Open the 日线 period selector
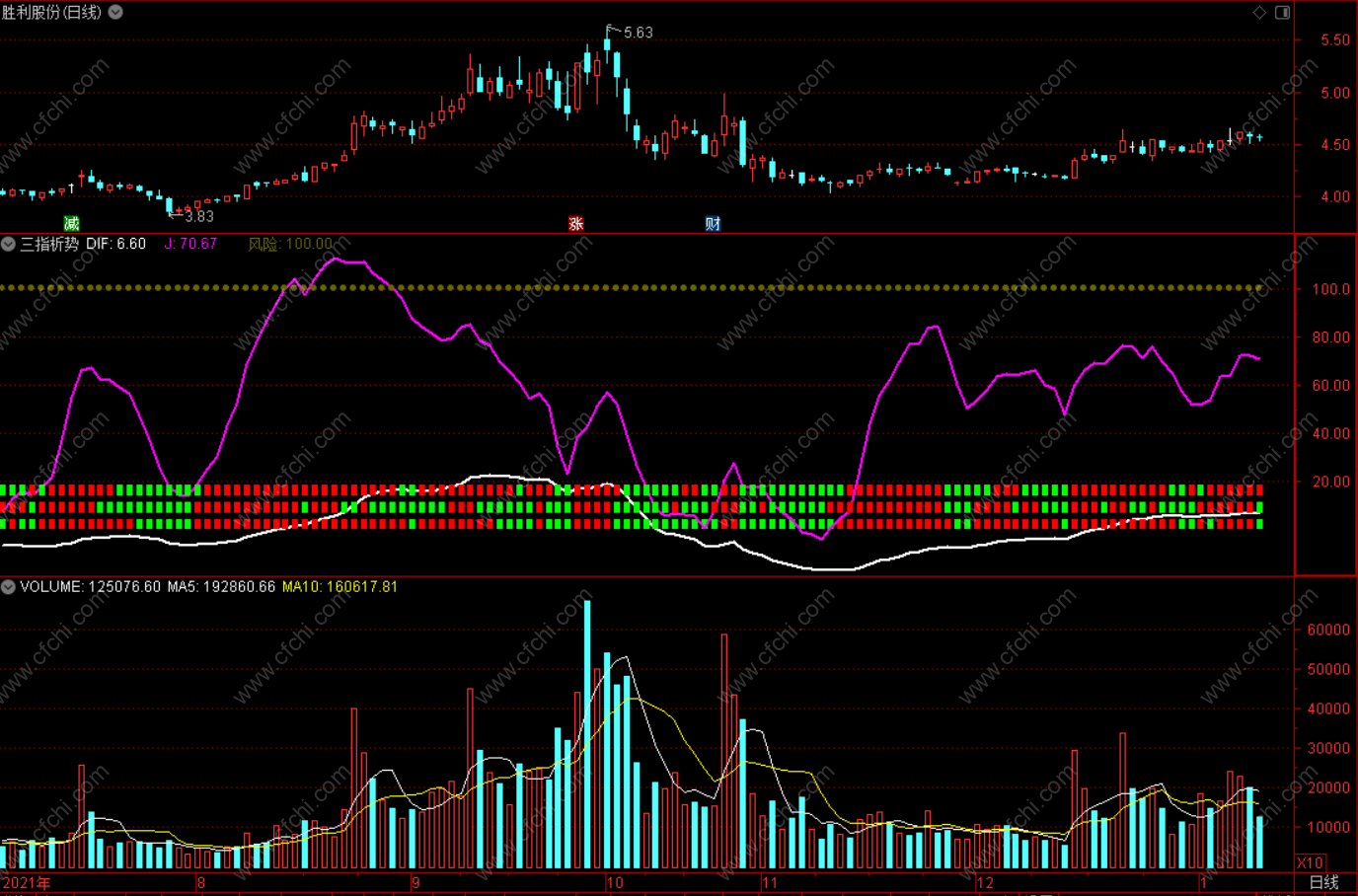 (1323, 882)
